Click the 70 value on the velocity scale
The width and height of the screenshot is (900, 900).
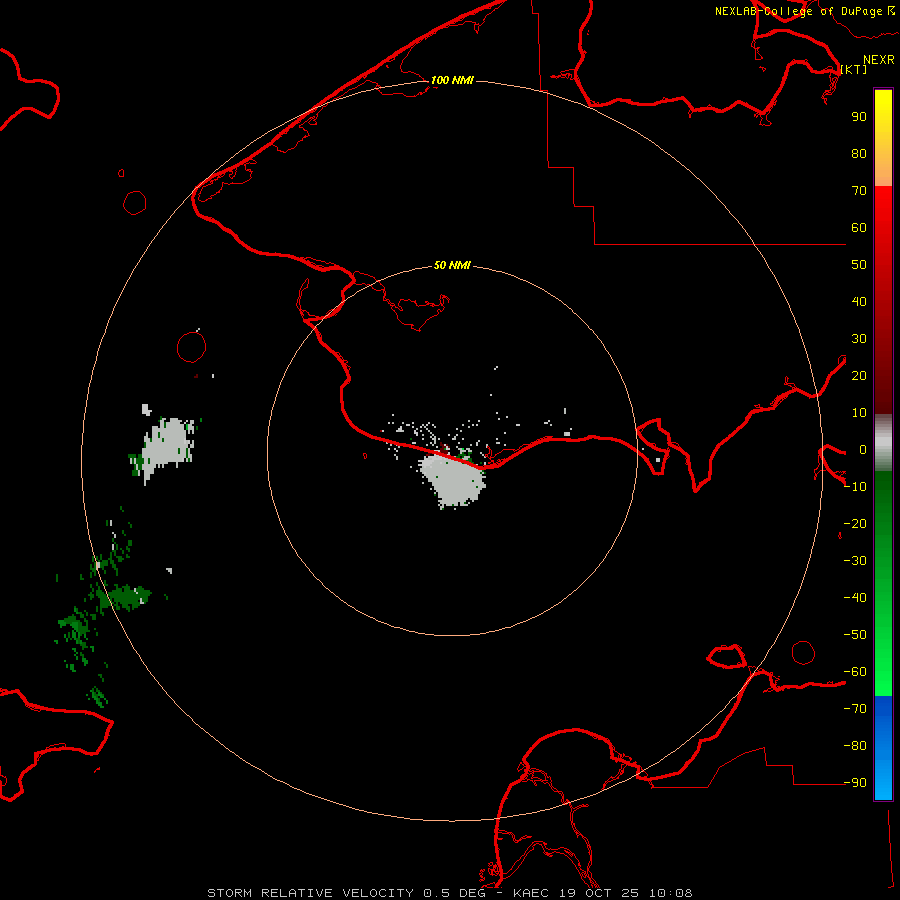pyautogui.click(x=859, y=191)
